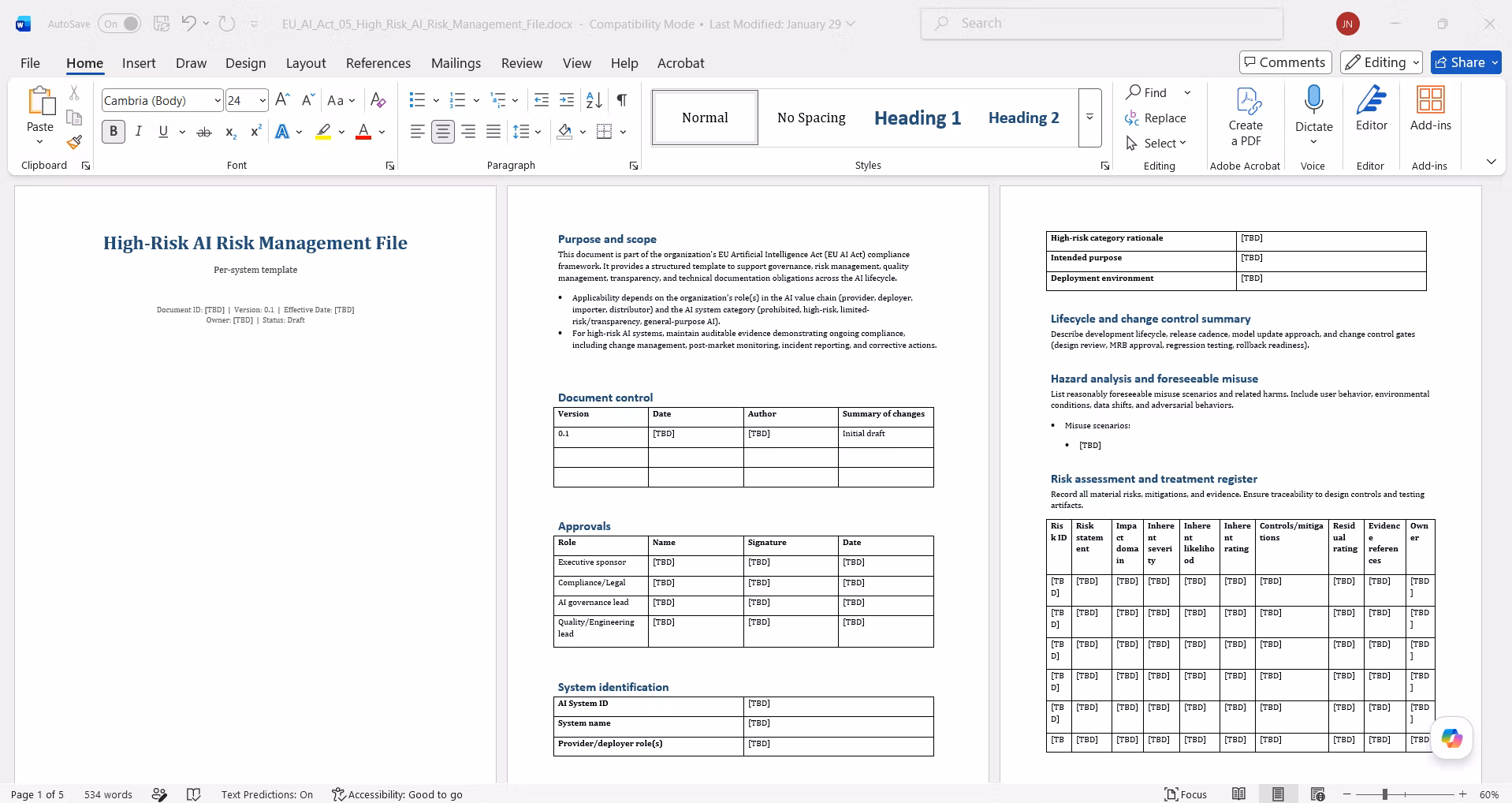
Task: Toggle Bold formatting
Action: coord(114,132)
